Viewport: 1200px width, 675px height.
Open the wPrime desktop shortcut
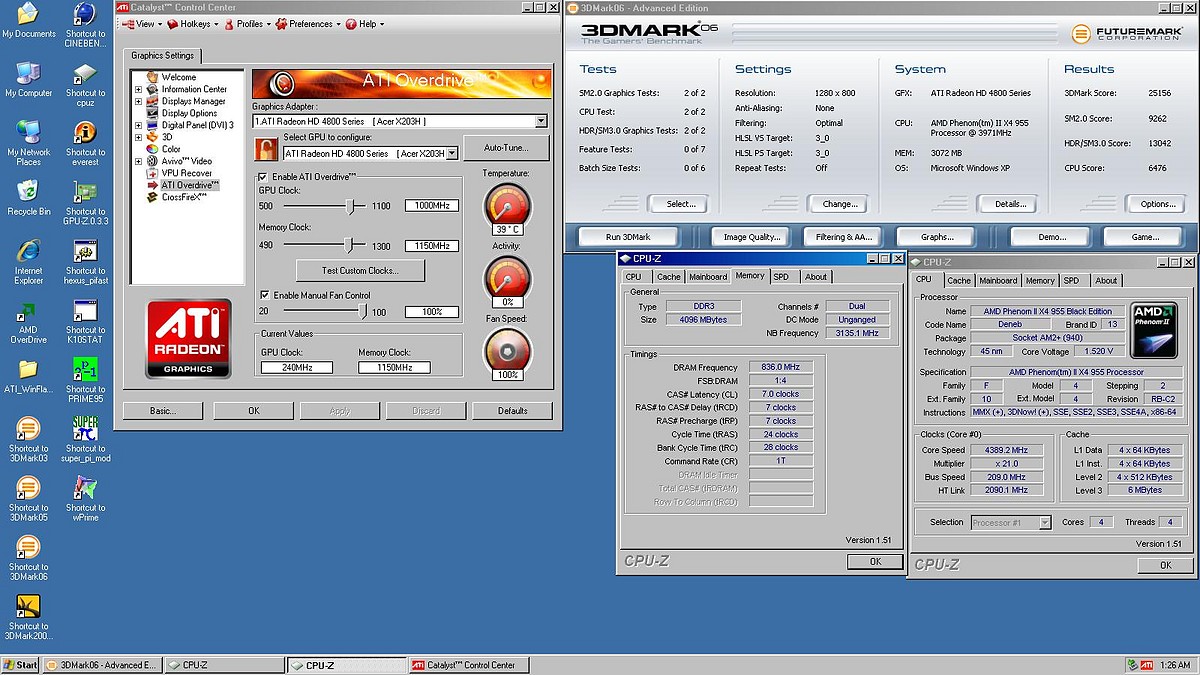tap(85, 489)
